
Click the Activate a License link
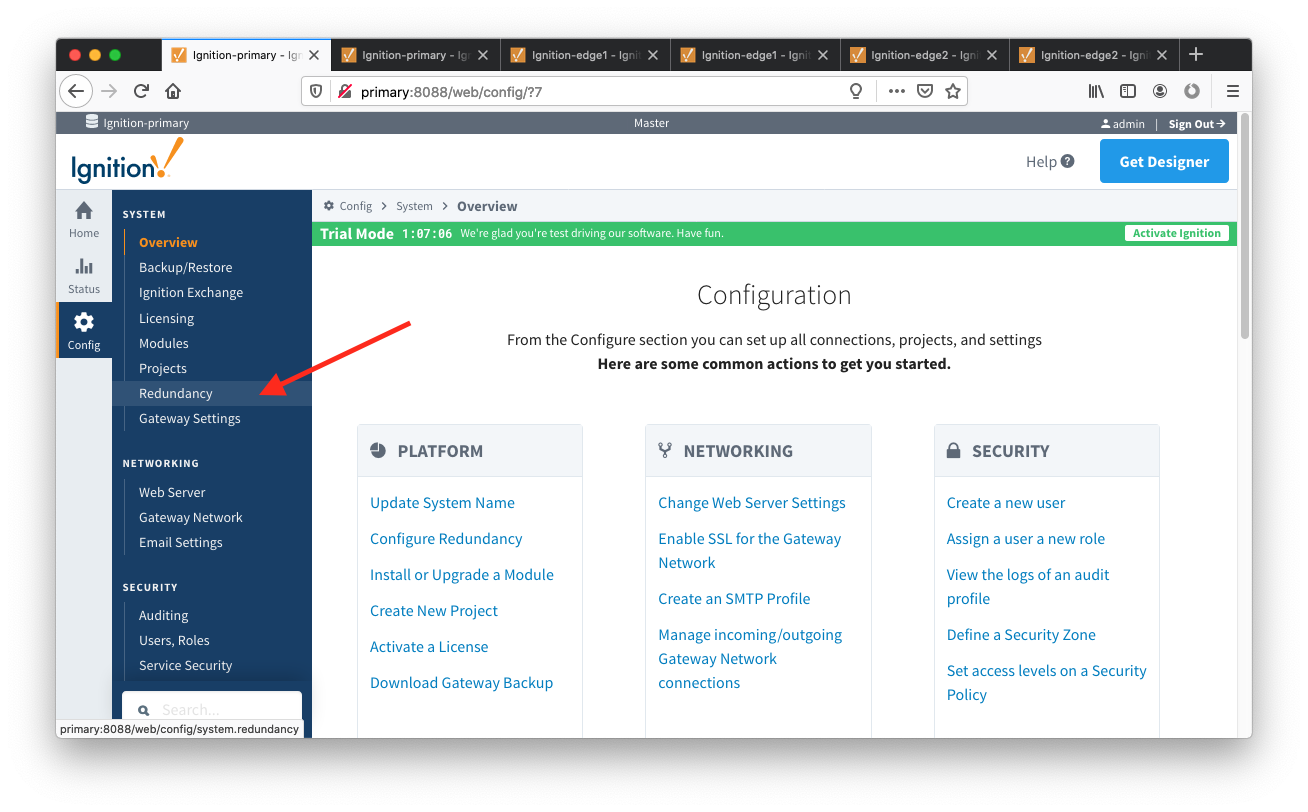(x=429, y=647)
